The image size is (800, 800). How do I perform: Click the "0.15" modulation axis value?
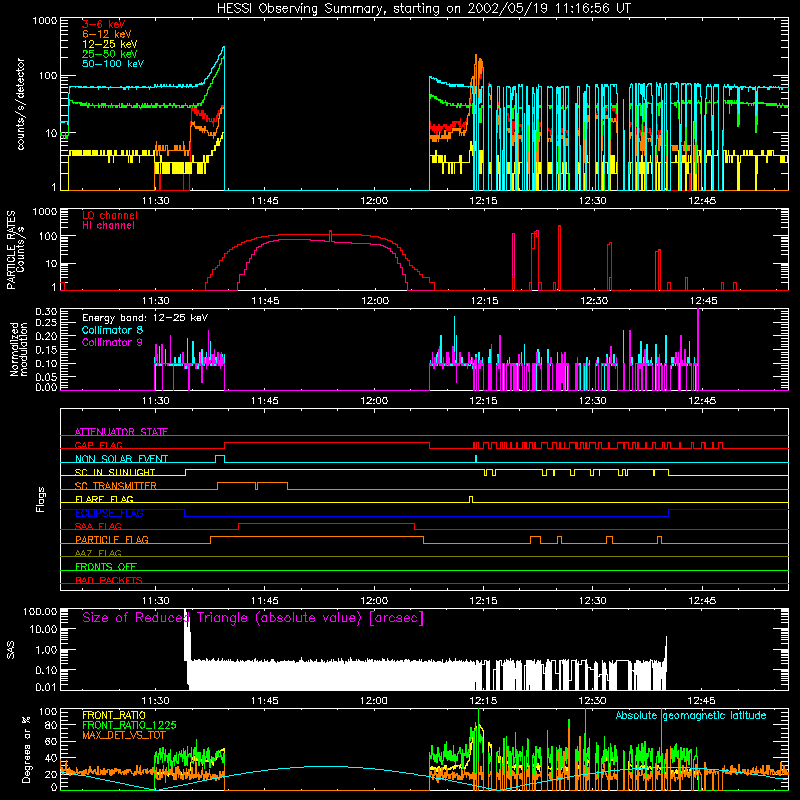[x=46, y=350]
